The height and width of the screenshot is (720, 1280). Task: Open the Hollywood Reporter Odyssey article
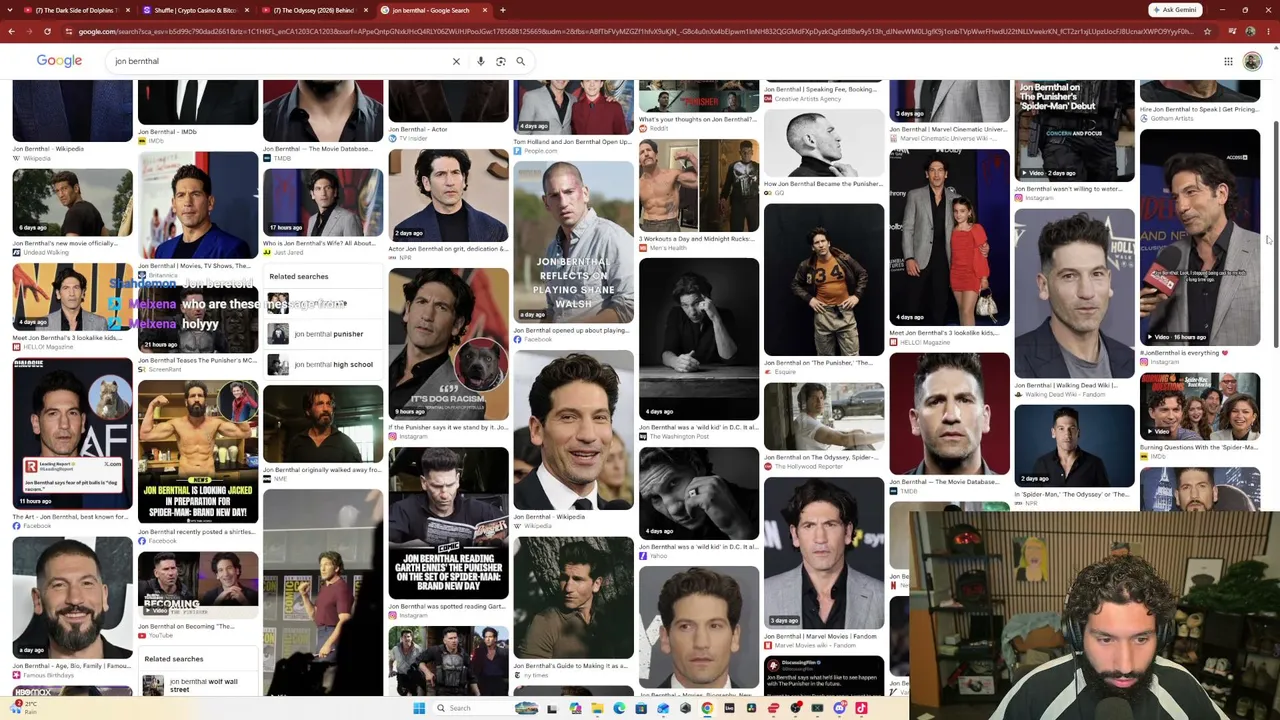(821, 457)
